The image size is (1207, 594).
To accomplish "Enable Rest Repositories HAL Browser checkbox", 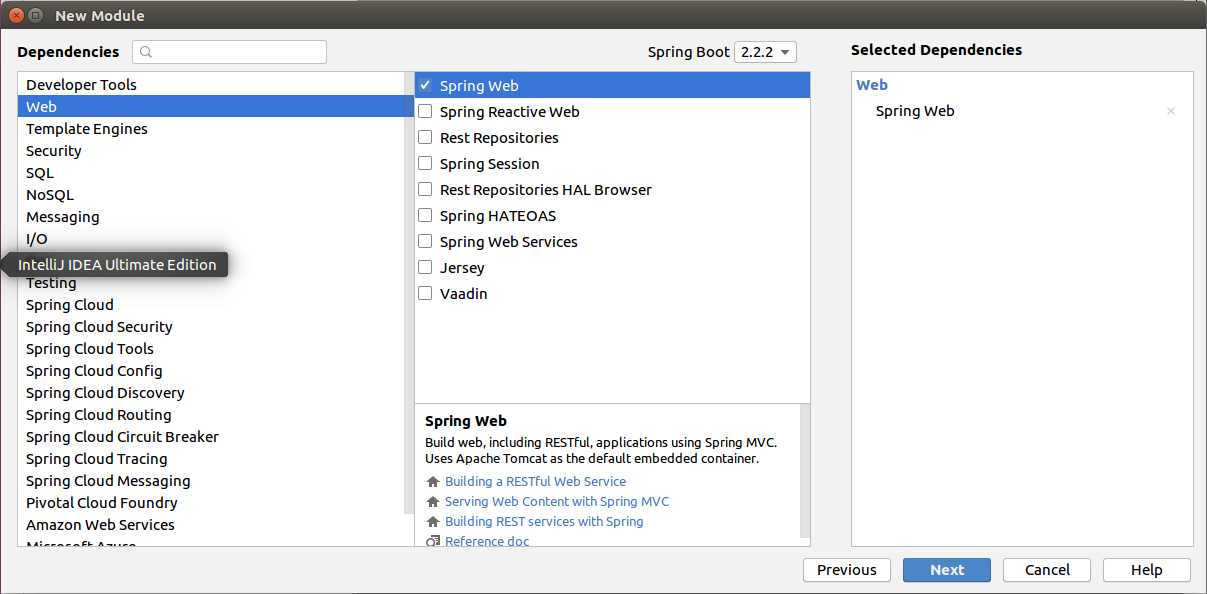I will [425, 189].
